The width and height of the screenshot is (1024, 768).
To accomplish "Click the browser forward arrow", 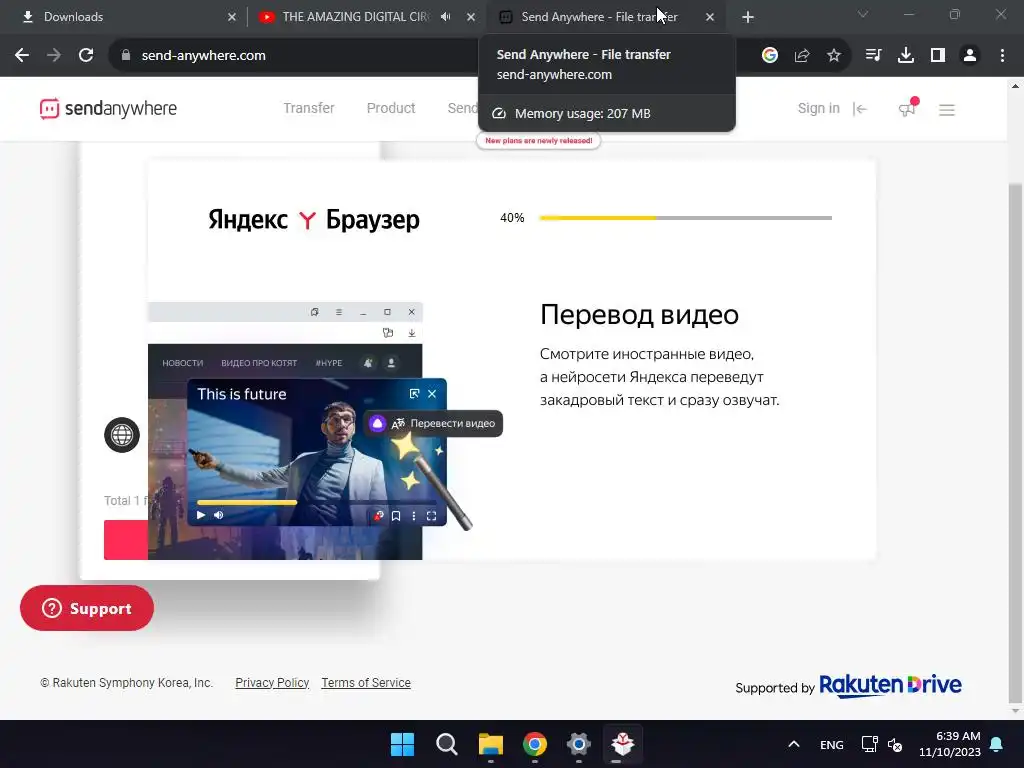I will click(x=54, y=56).
